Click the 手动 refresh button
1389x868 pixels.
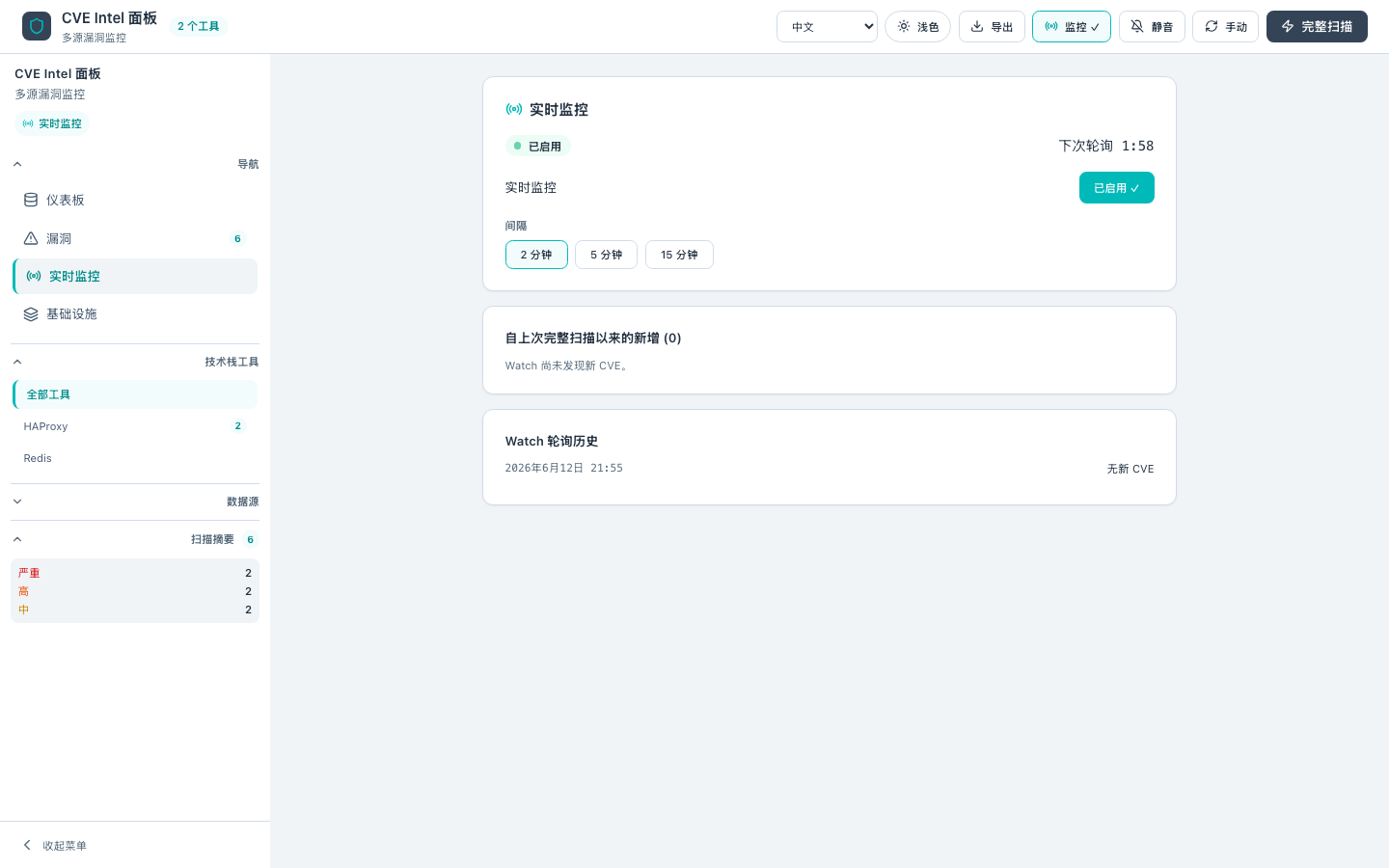1225,27
